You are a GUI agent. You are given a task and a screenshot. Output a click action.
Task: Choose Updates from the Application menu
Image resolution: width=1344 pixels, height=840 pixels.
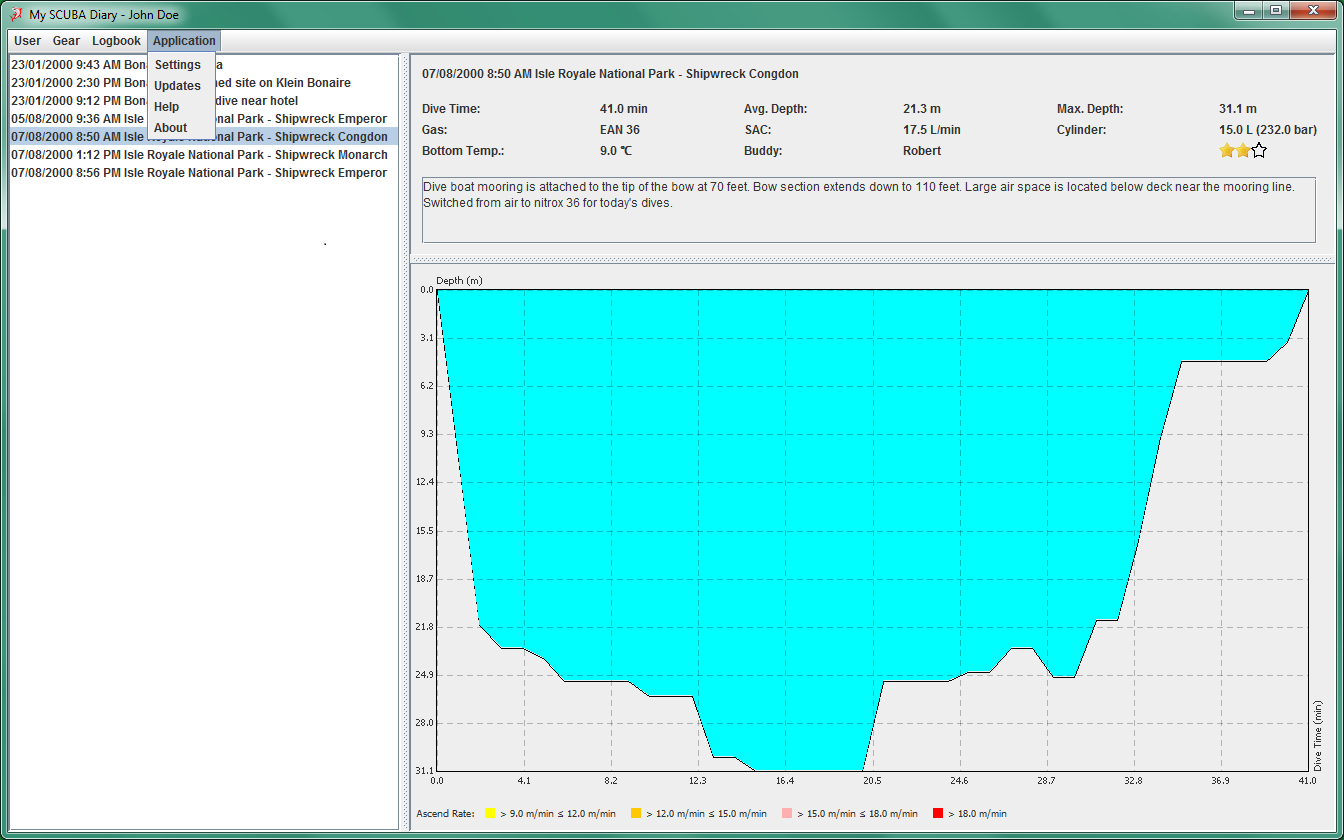coord(178,86)
